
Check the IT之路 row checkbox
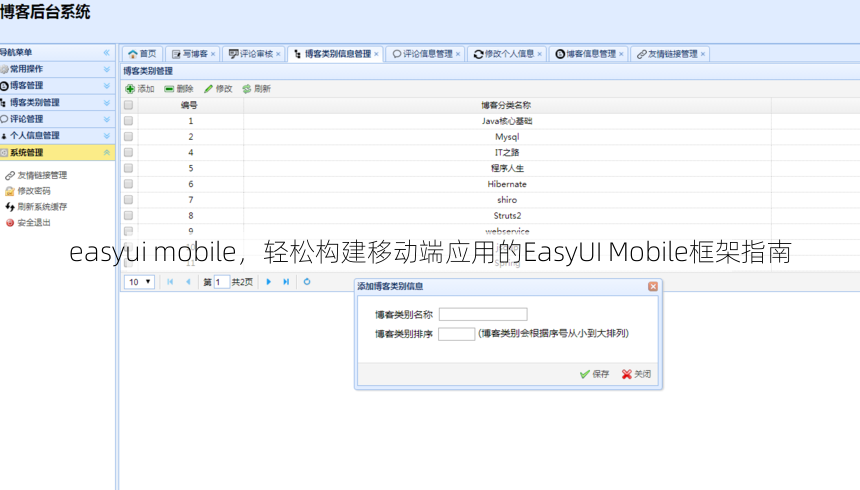(x=128, y=153)
